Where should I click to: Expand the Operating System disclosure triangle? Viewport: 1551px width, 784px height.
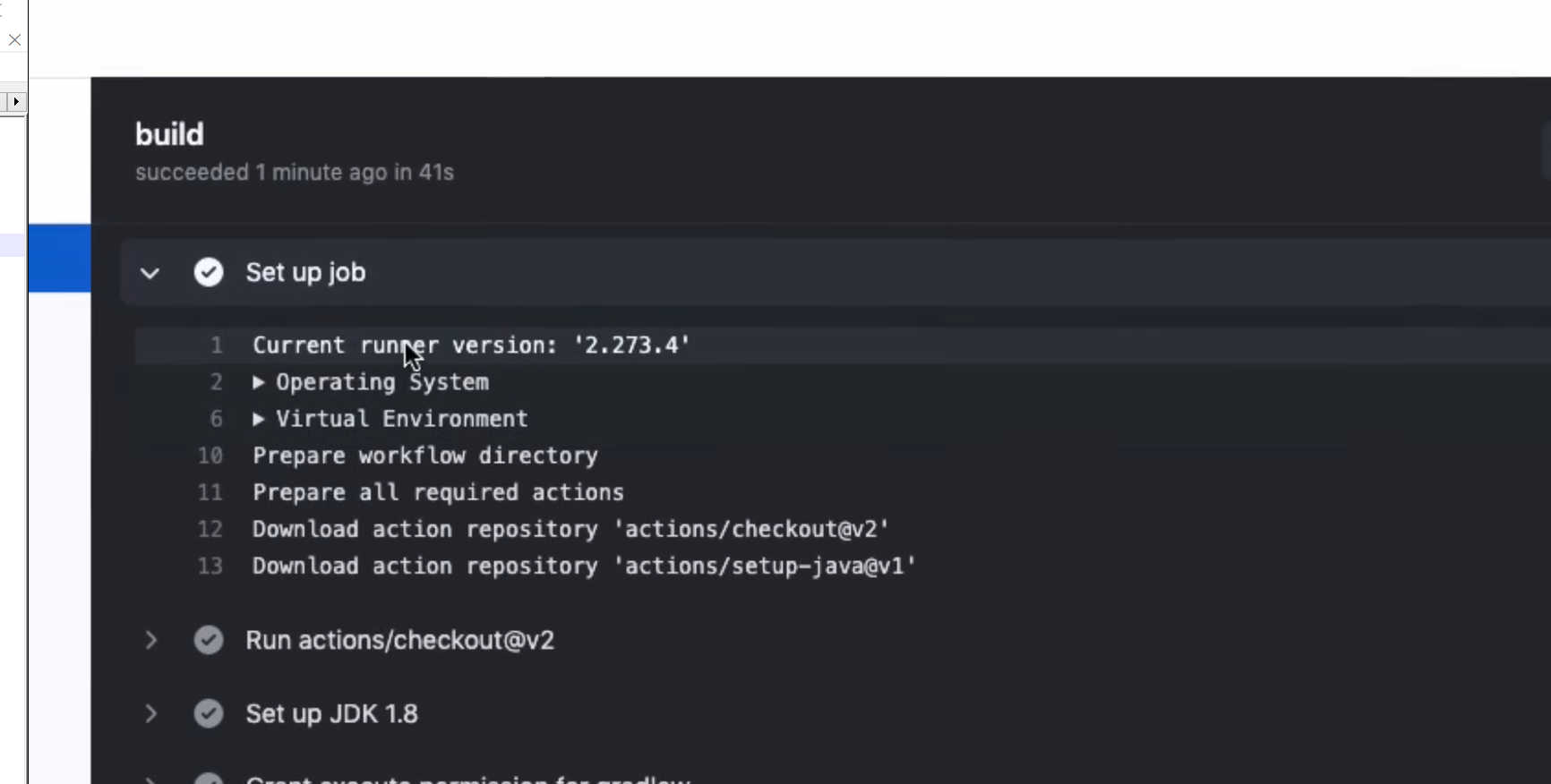[x=259, y=382]
